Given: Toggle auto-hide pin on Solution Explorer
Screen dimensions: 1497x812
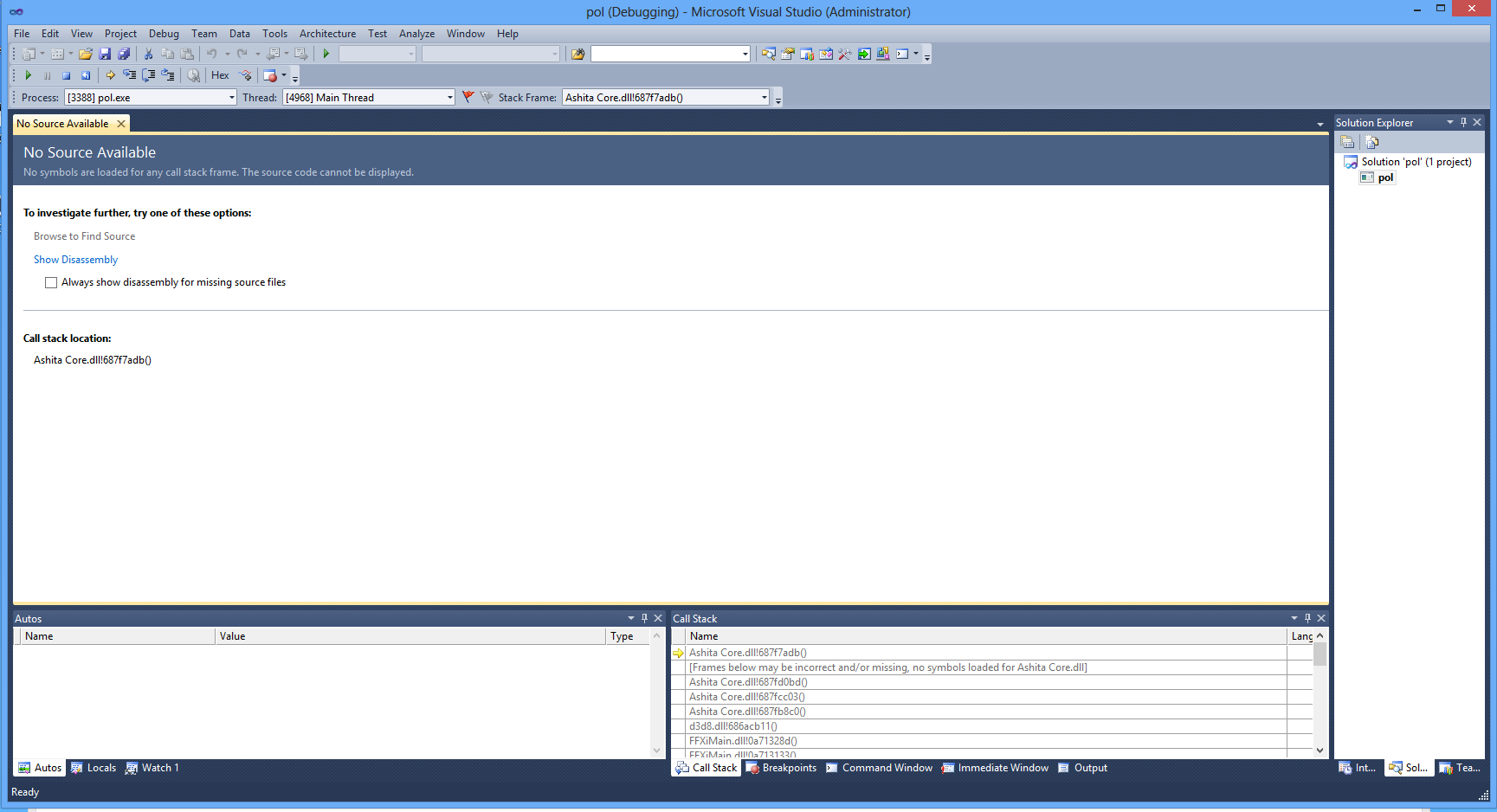Looking at the screenshot, I should 1463,122.
